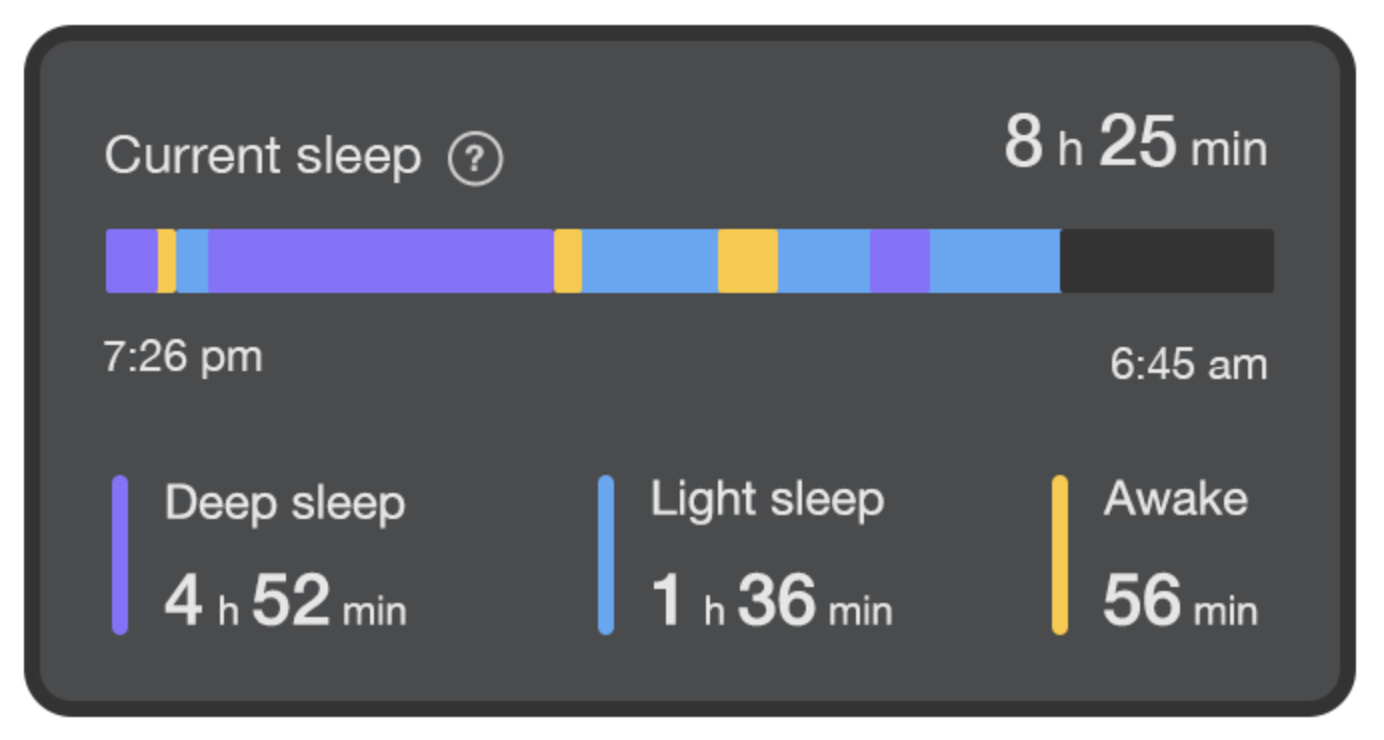The width and height of the screenshot is (1384, 740).
Task: Select the Light sleep label
Action: (767, 500)
